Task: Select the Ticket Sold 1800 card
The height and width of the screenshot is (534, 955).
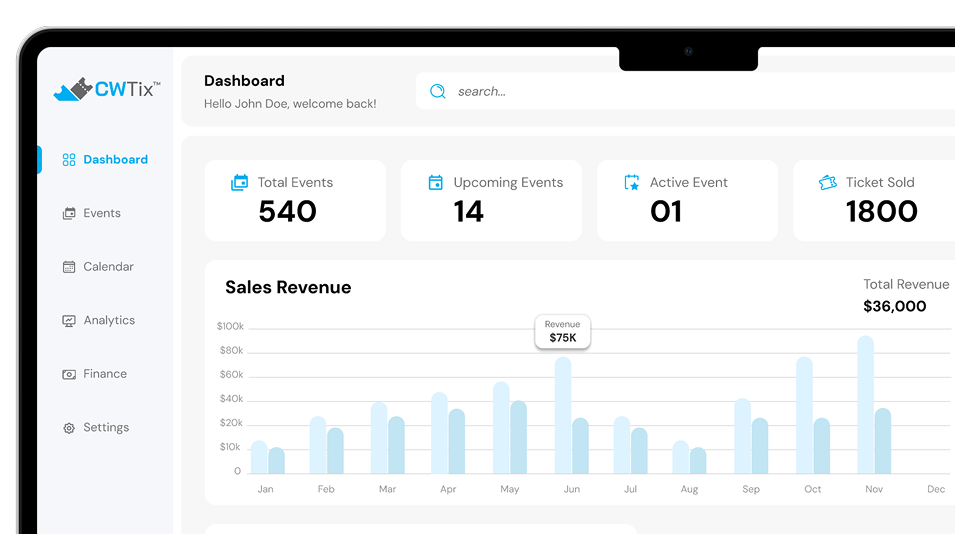Action: click(874, 201)
